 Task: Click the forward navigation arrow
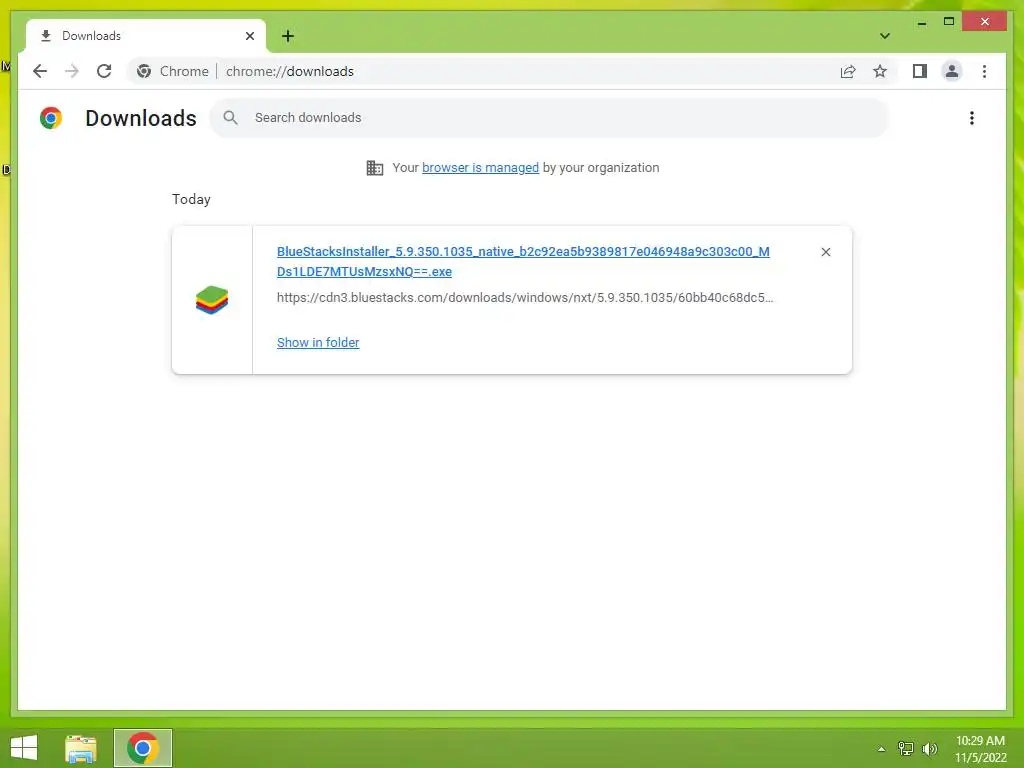[x=72, y=71]
